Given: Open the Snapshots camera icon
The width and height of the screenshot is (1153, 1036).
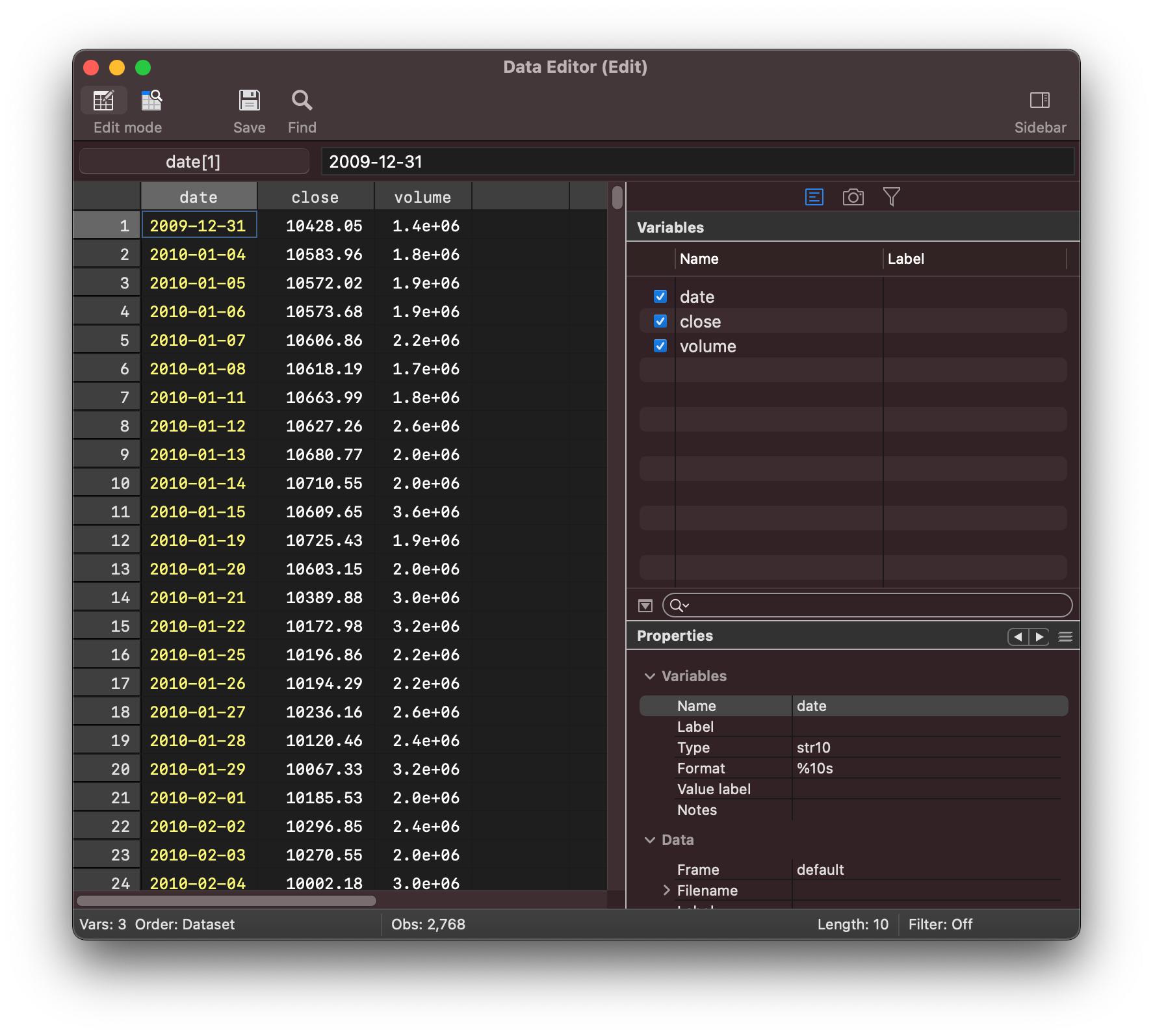Looking at the screenshot, I should pyautogui.click(x=853, y=196).
